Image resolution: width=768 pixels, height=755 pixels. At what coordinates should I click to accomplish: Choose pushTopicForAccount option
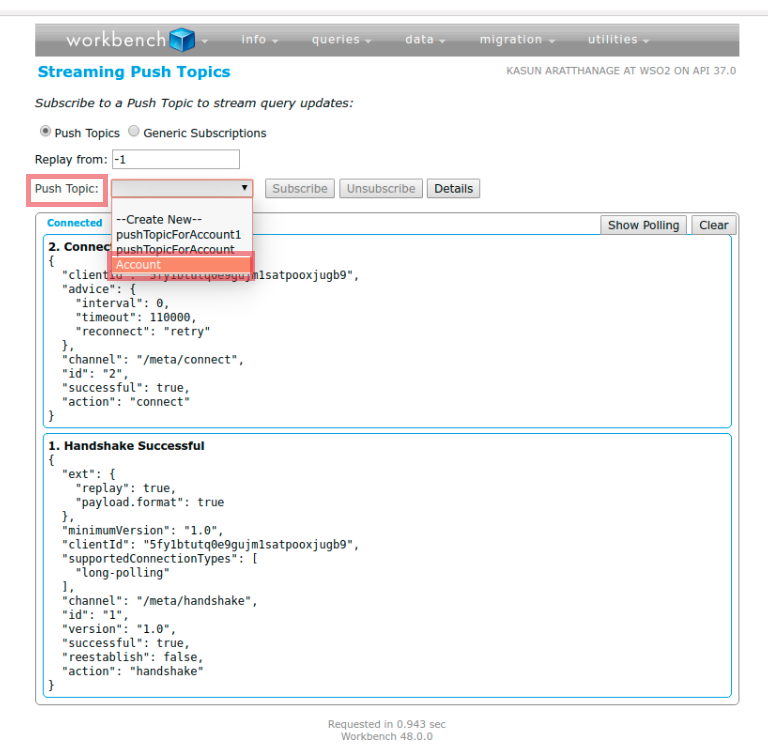(x=175, y=249)
